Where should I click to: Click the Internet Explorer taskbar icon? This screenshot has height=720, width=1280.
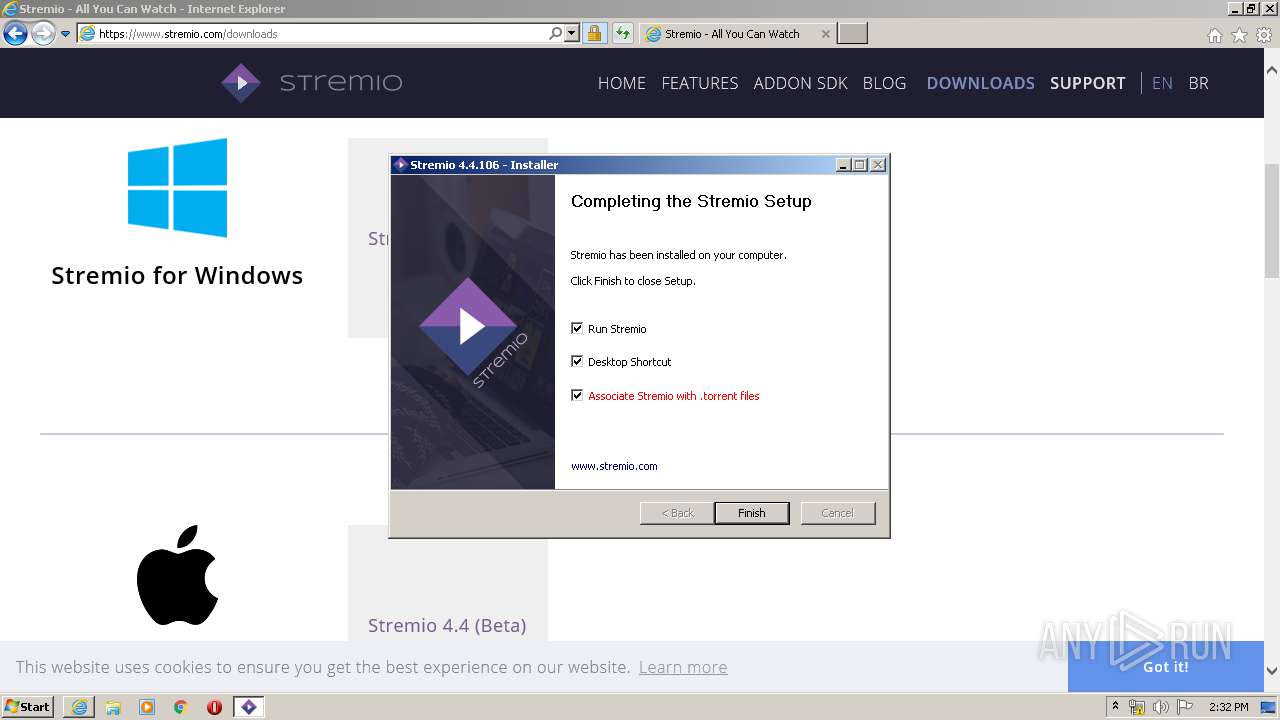point(79,707)
